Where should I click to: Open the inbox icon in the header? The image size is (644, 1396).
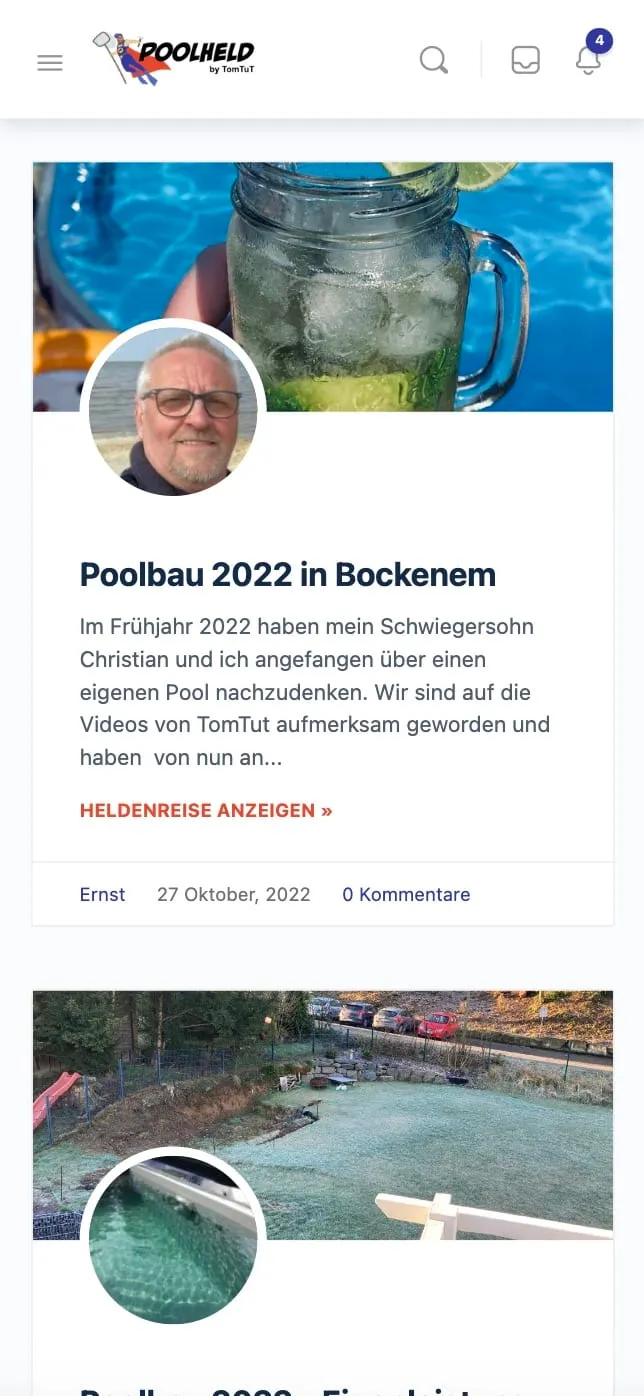click(x=524, y=60)
